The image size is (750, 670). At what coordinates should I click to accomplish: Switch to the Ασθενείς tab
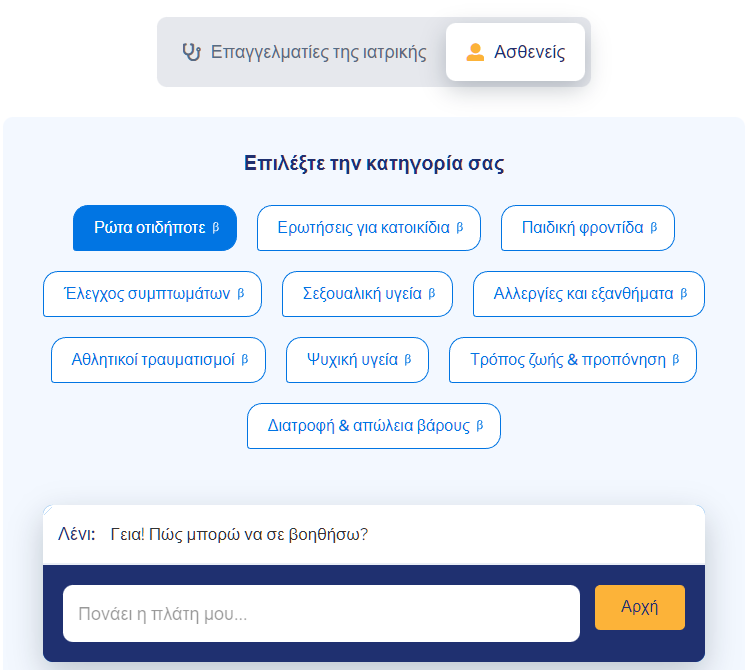coord(515,52)
